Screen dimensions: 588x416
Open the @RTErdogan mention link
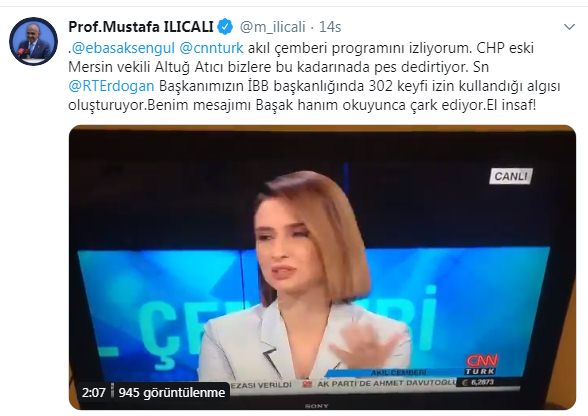[111, 86]
